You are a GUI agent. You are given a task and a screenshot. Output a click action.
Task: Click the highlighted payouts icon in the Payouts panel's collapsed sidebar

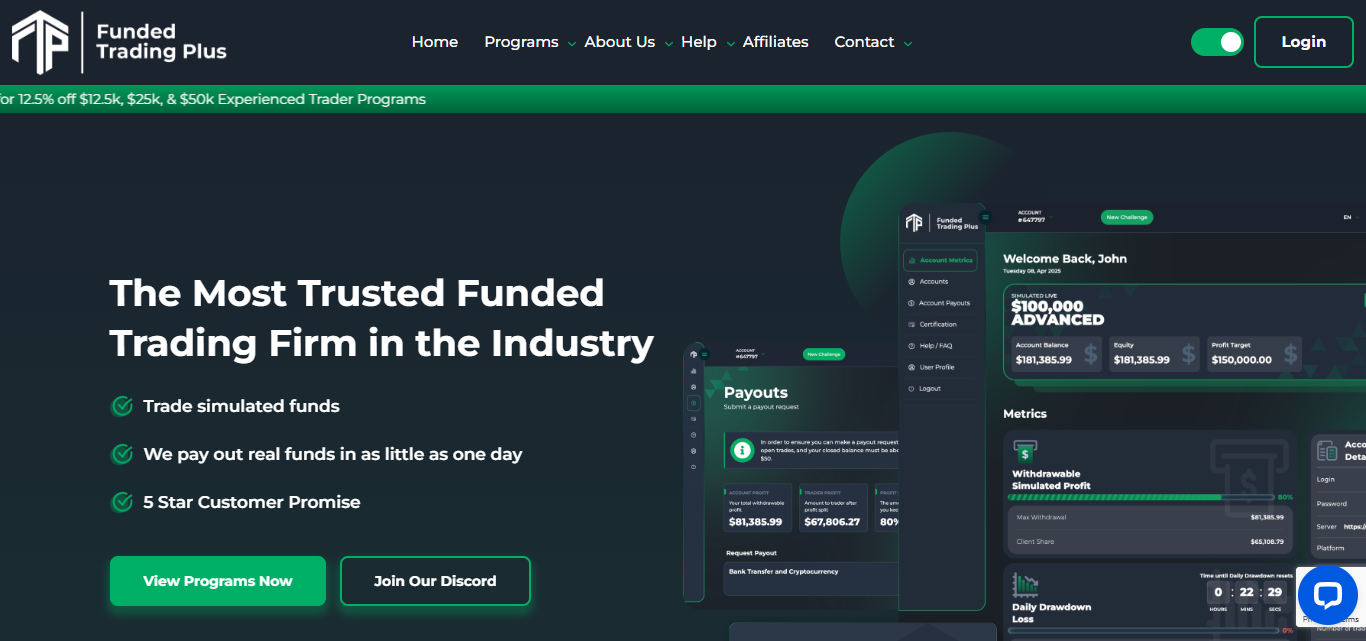693,403
